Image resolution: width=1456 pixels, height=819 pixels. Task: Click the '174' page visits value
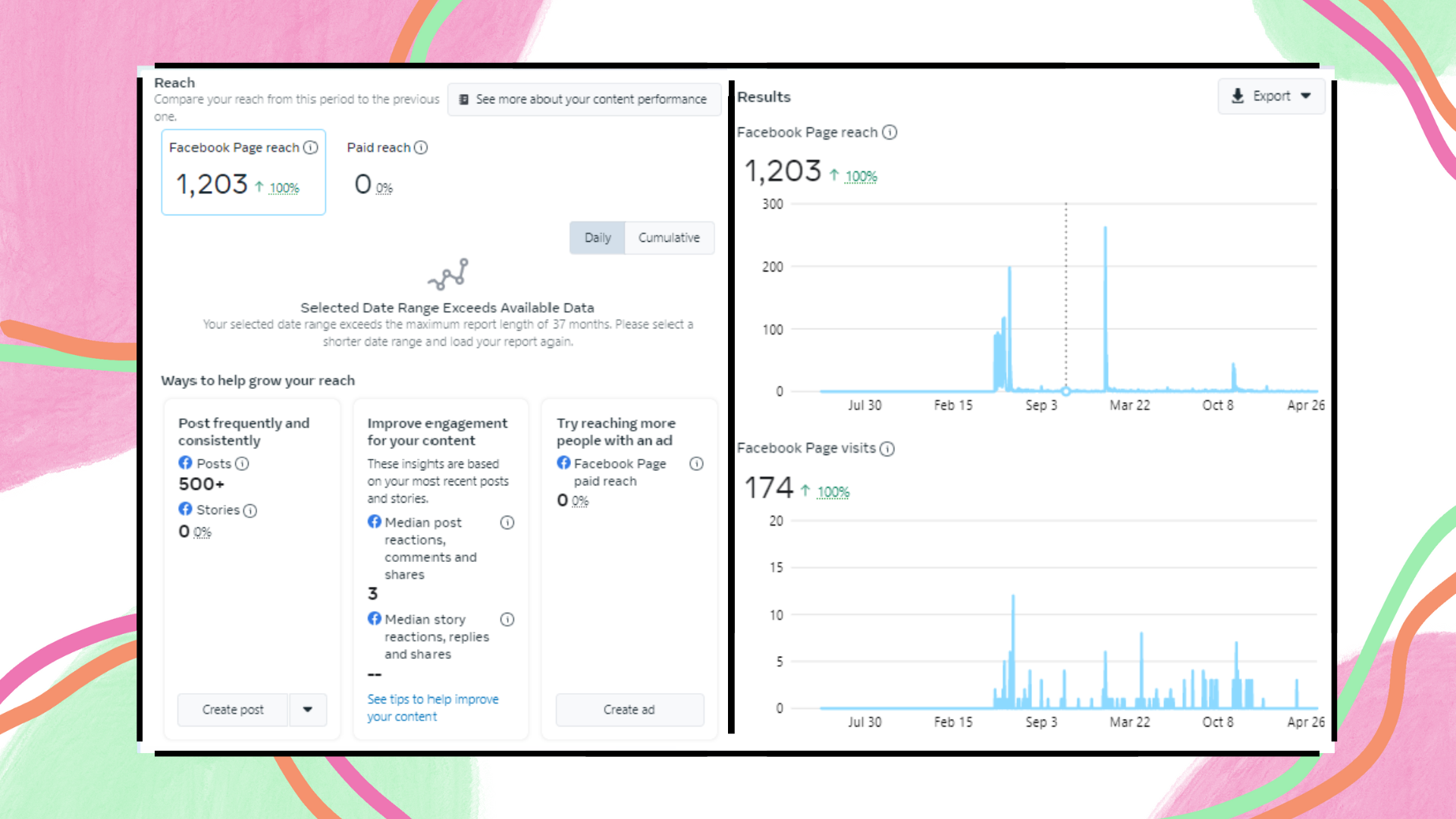pos(769,488)
